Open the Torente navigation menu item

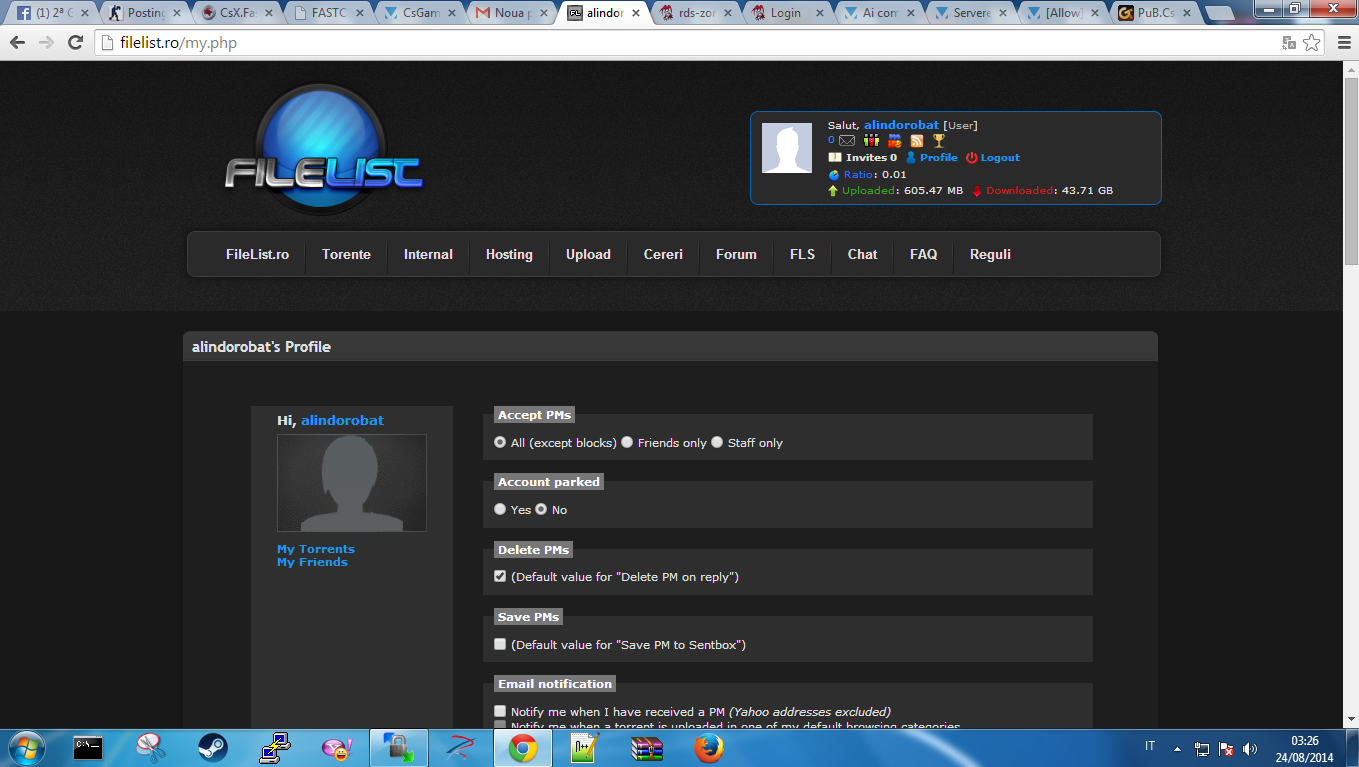pyautogui.click(x=346, y=254)
